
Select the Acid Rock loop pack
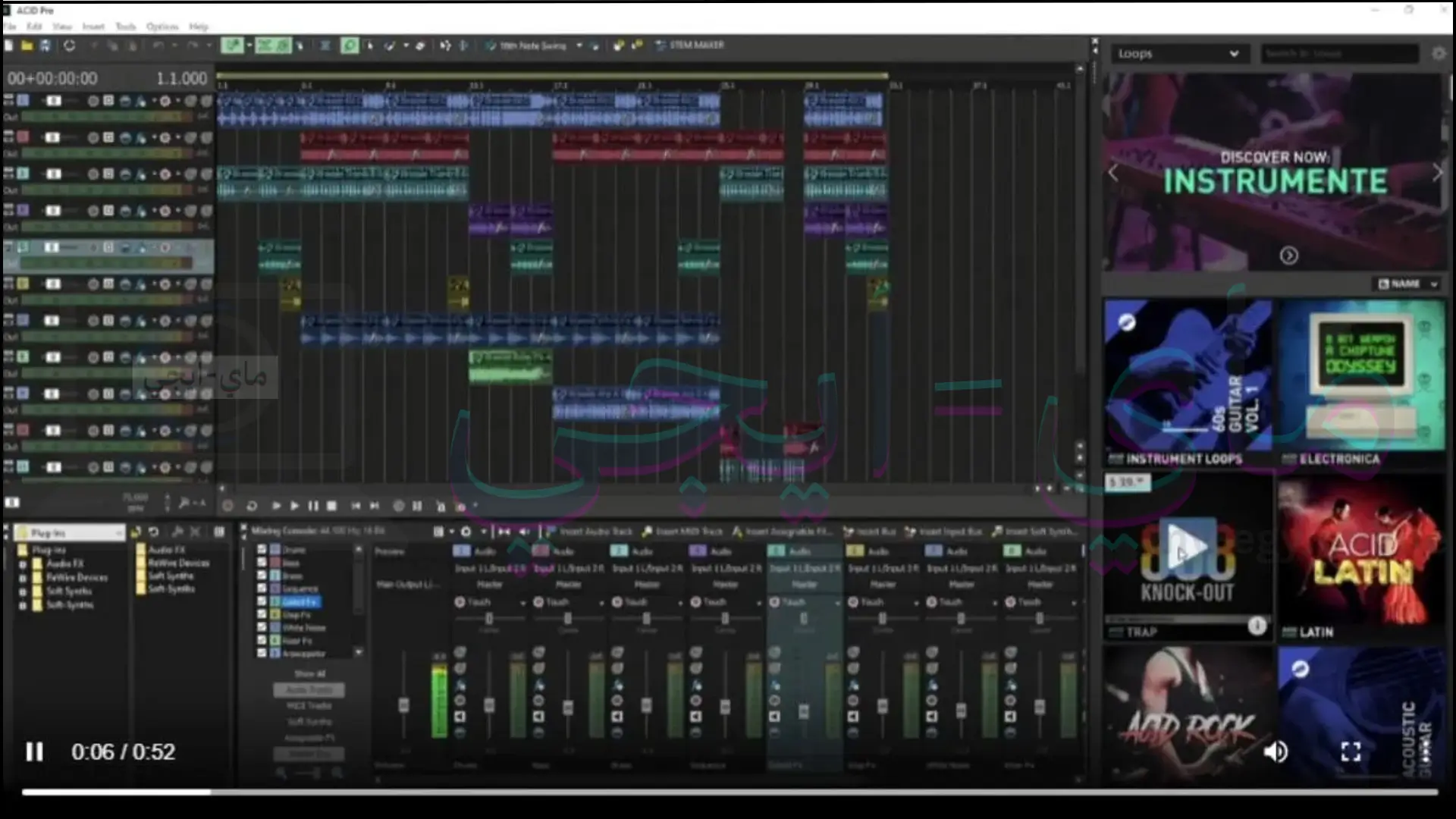coord(1188,713)
